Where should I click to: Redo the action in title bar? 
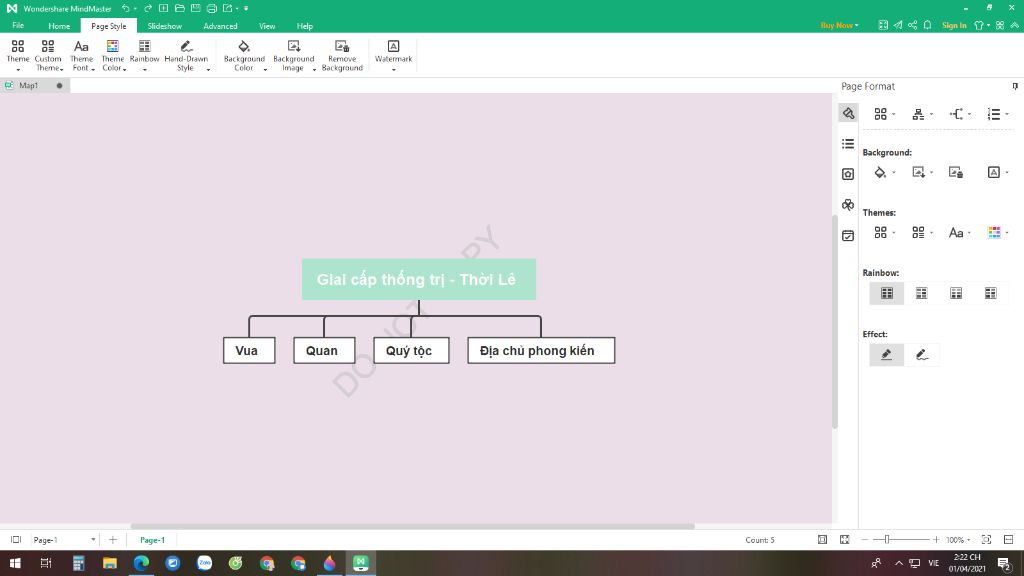coord(148,8)
